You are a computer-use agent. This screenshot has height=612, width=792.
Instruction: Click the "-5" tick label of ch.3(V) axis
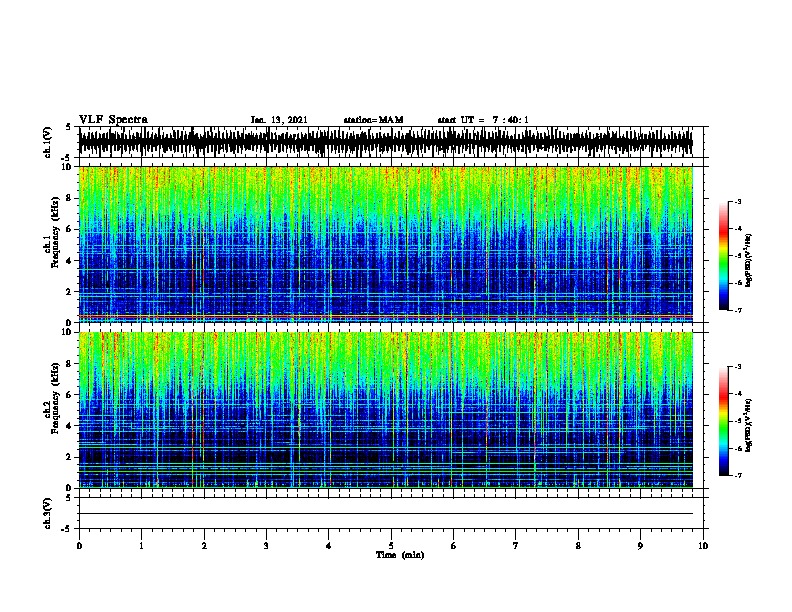(x=67, y=529)
